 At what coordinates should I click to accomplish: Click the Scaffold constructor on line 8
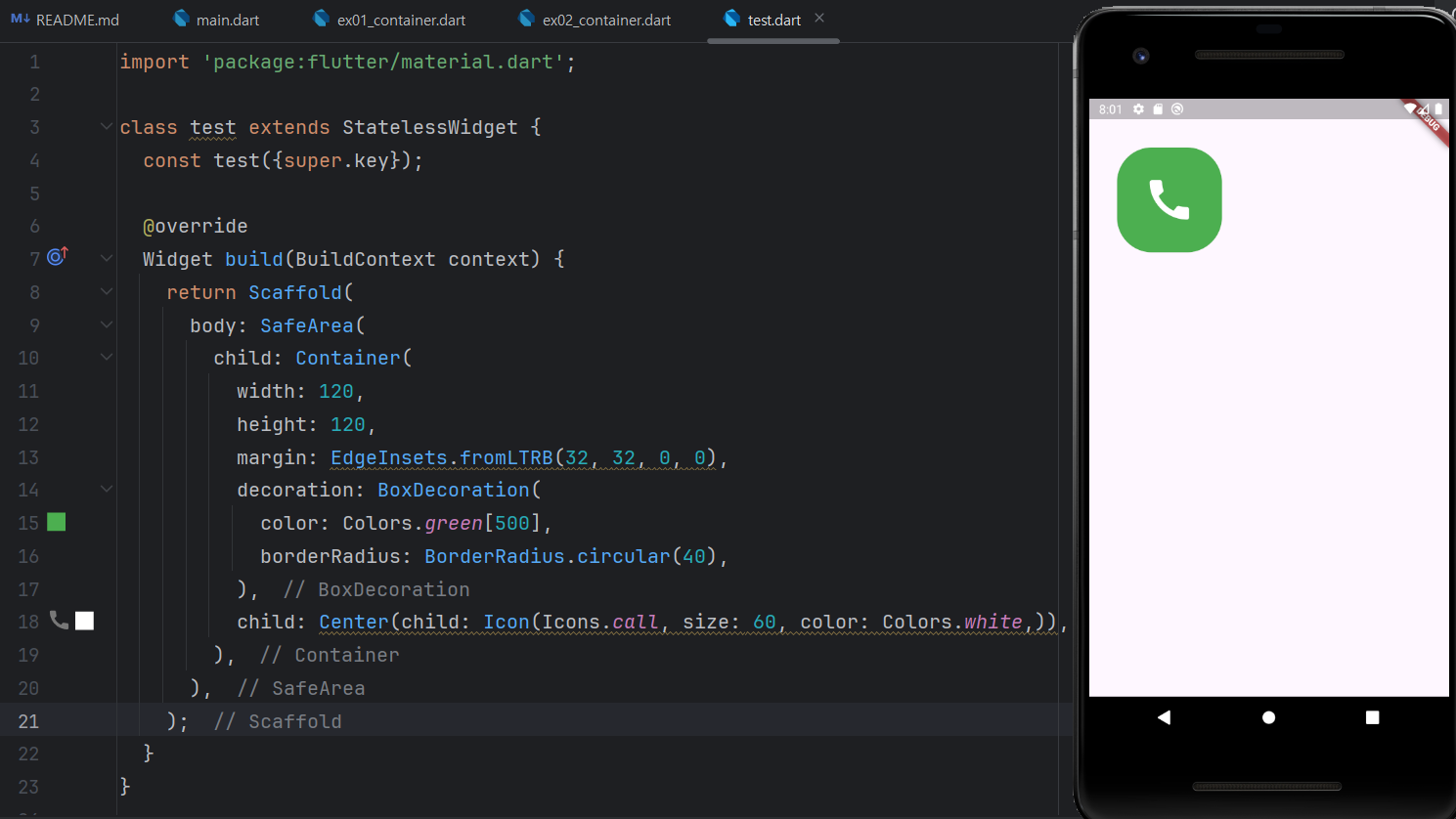coord(295,292)
